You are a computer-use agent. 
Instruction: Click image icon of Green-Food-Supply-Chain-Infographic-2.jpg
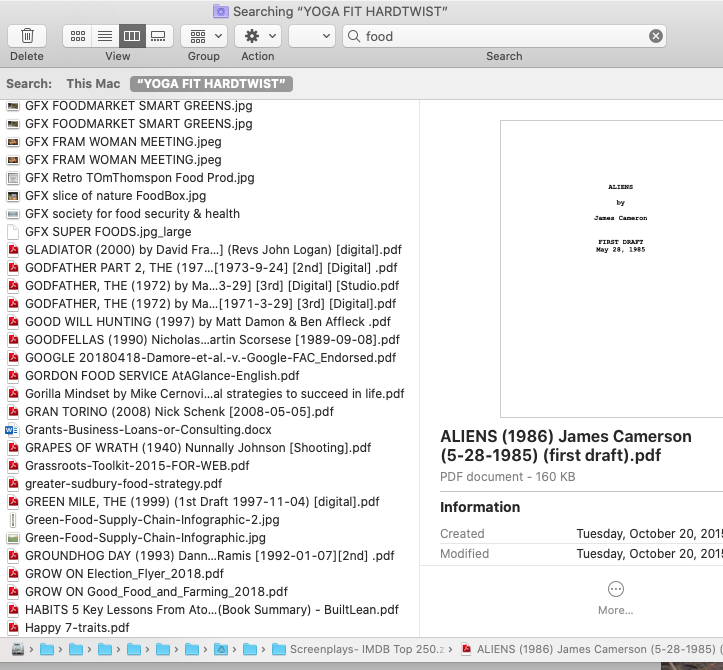point(13,520)
